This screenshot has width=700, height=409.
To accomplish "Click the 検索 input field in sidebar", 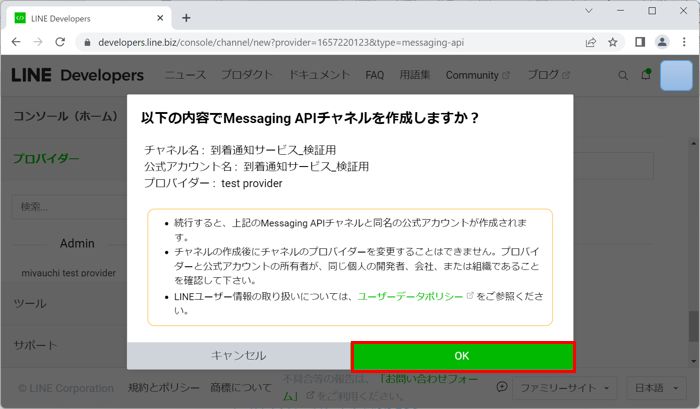I will 69,207.
